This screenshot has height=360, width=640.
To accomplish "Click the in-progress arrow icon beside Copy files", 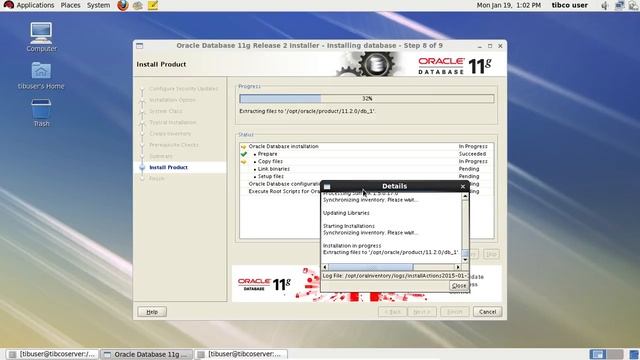I will (244, 162).
